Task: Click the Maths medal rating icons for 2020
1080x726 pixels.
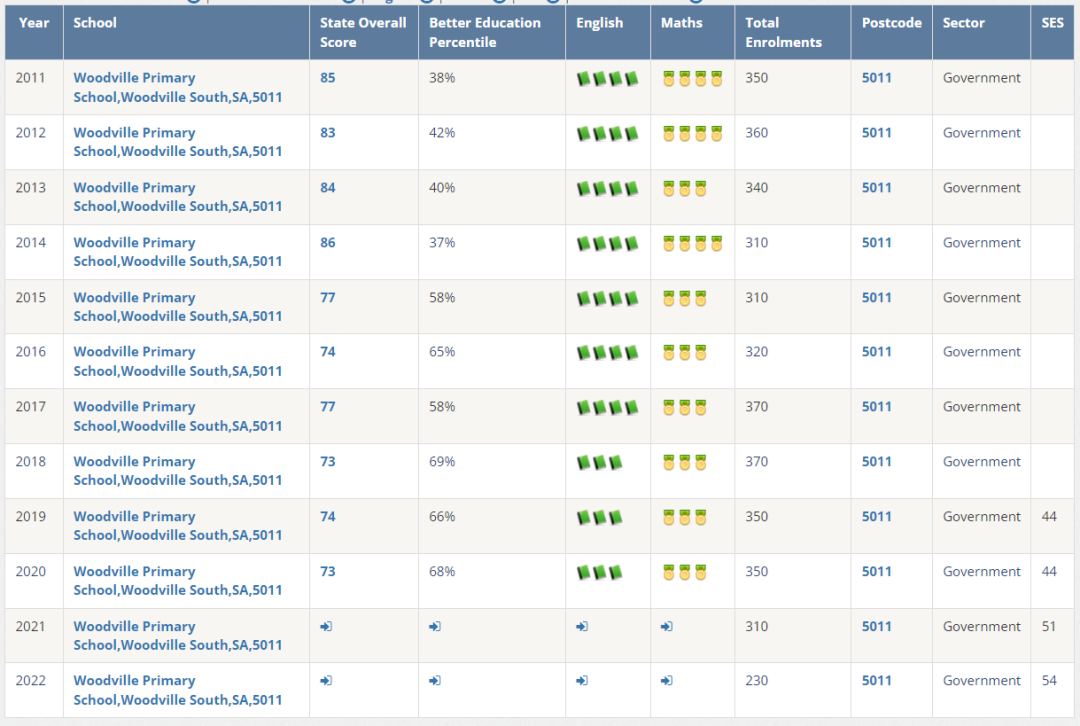Action: coord(685,572)
